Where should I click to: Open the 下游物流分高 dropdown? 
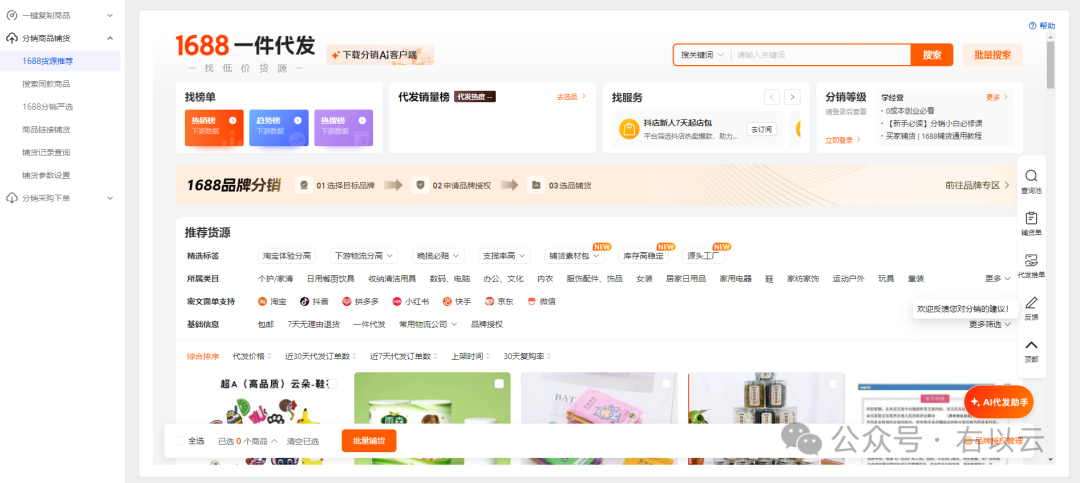click(364, 256)
